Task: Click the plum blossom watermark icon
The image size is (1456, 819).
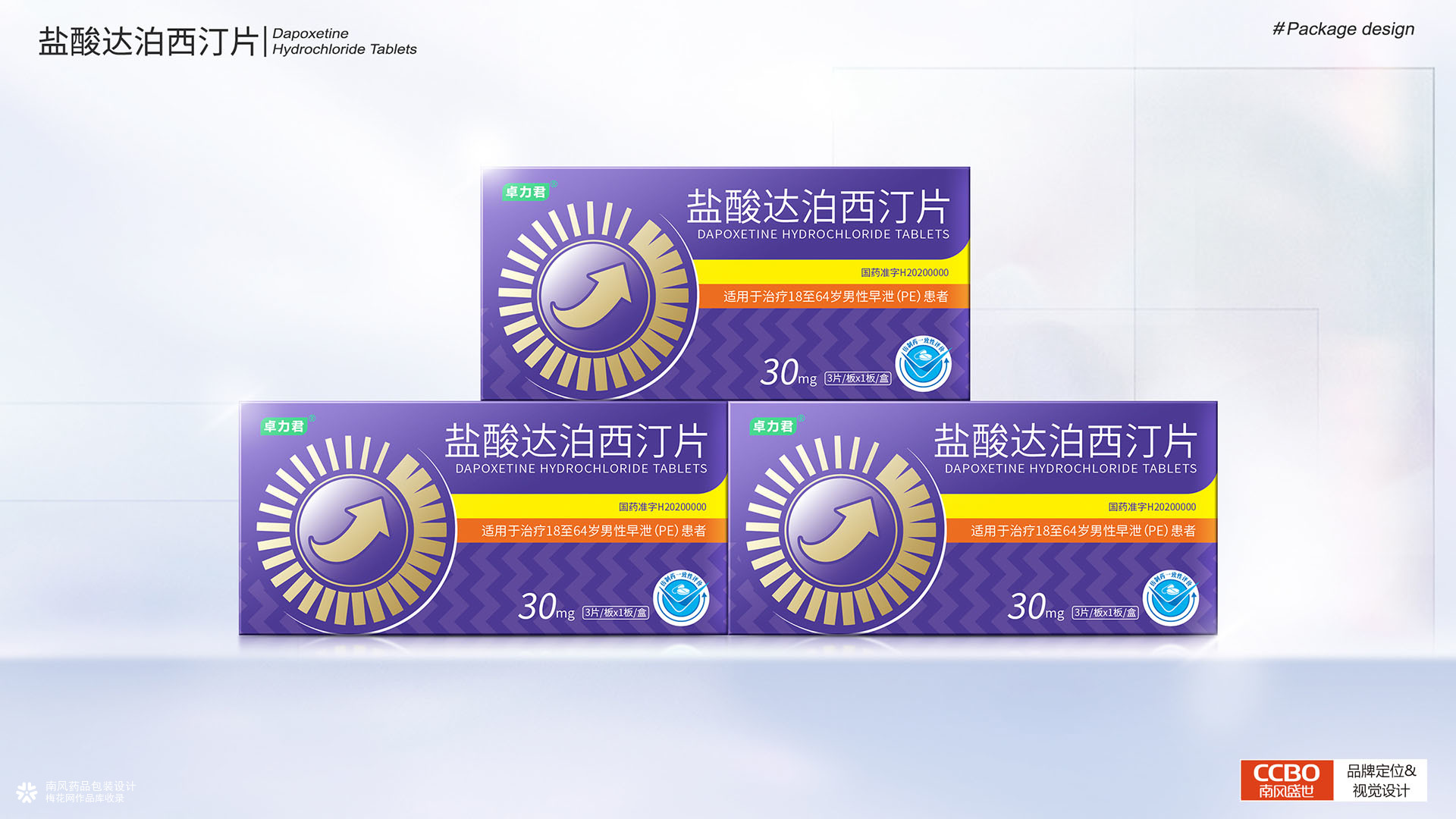Action: click(27, 792)
